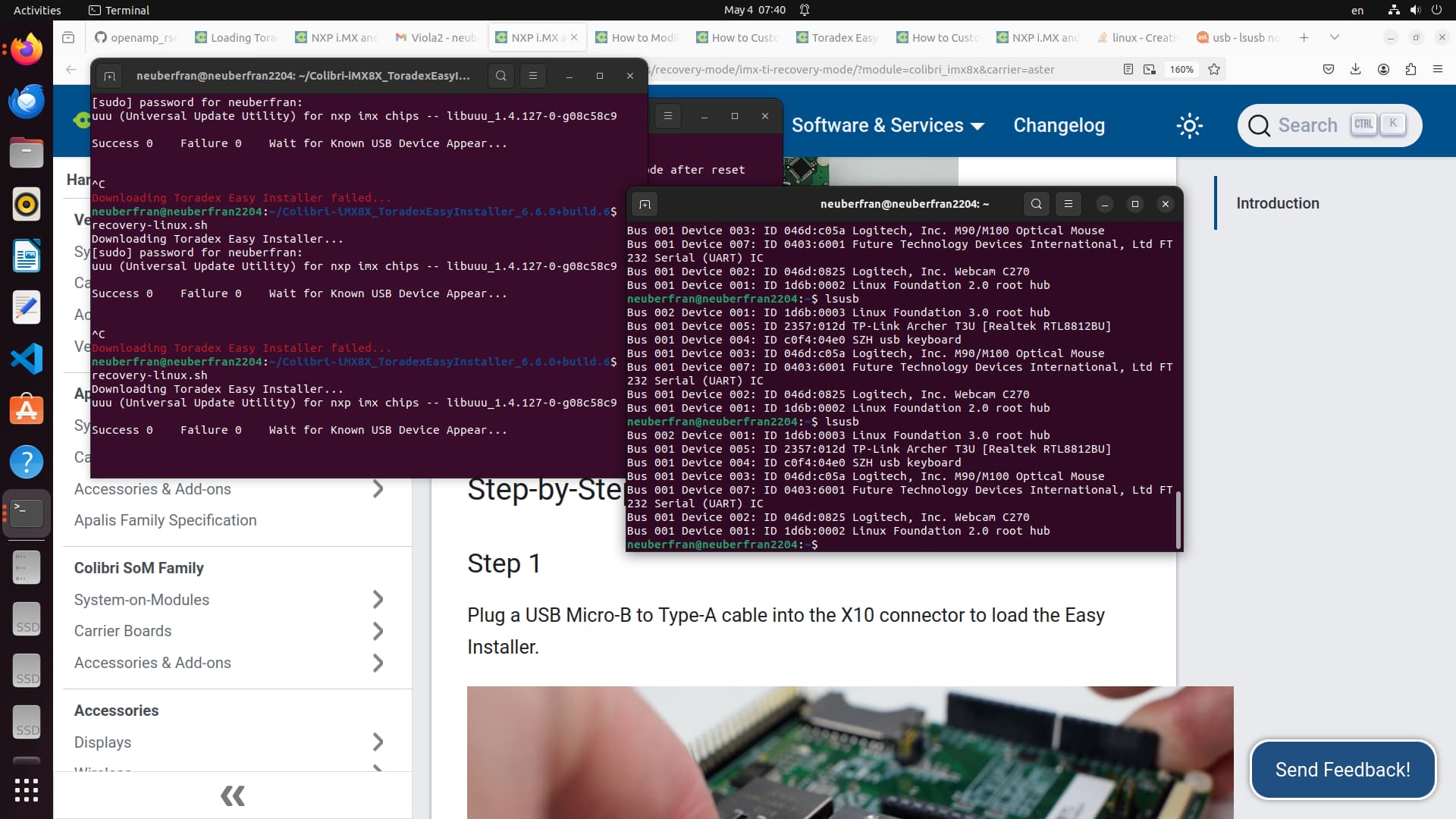
Task: Open clock and calendar May 4 07:40
Action: click(x=755, y=10)
